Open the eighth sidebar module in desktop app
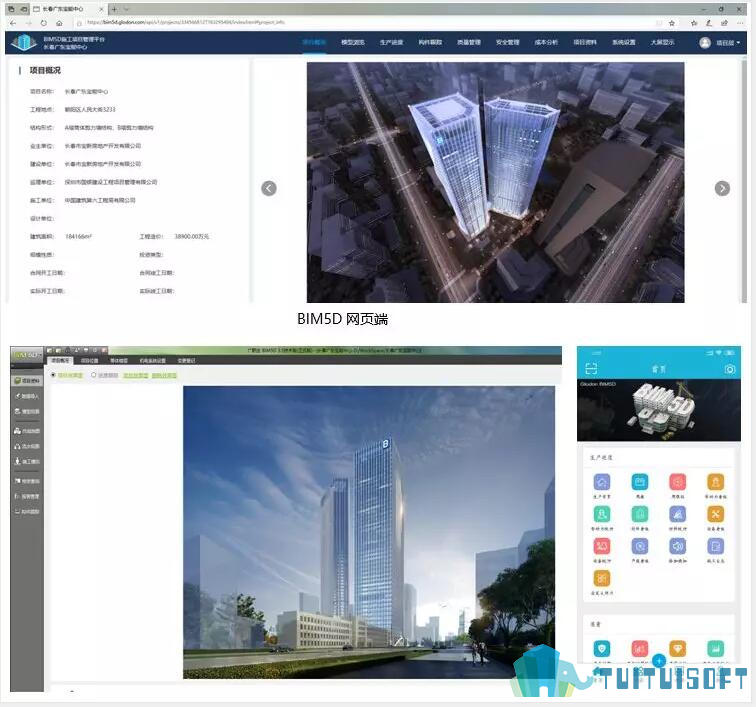The height and width of the screenshot is (707, 756). coord(27,496)
